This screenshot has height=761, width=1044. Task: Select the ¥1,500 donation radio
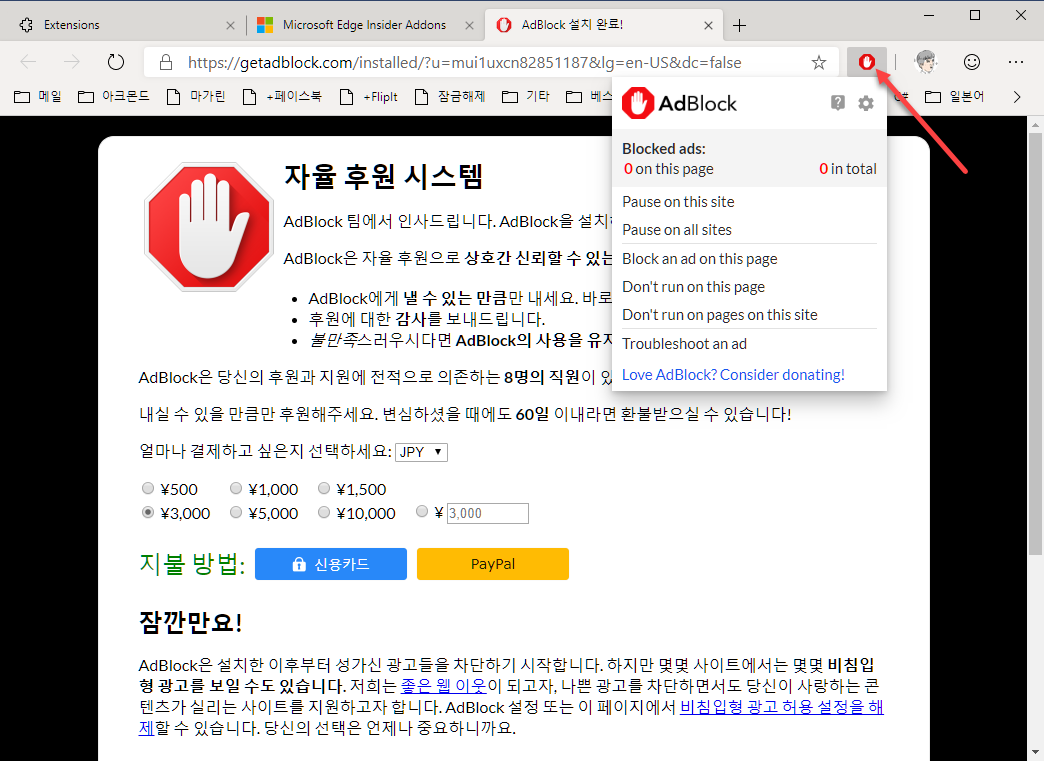[x=324, y=489]
